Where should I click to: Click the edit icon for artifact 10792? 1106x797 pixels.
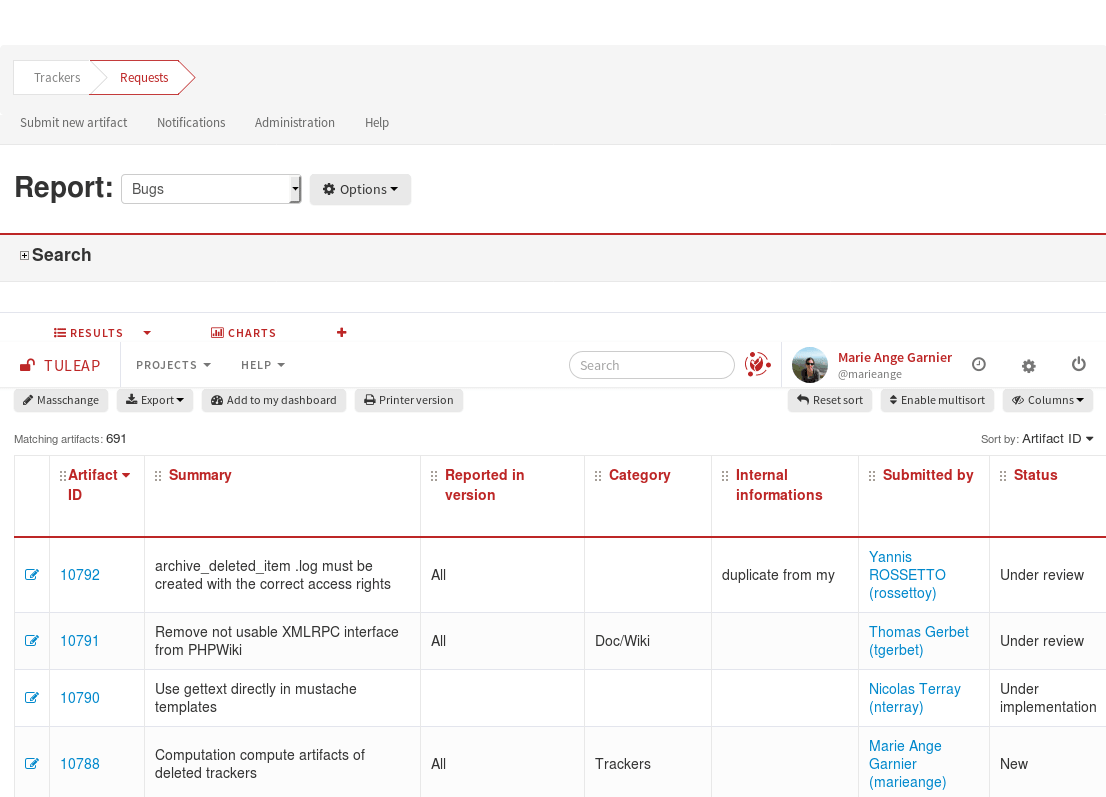[32, 575]
